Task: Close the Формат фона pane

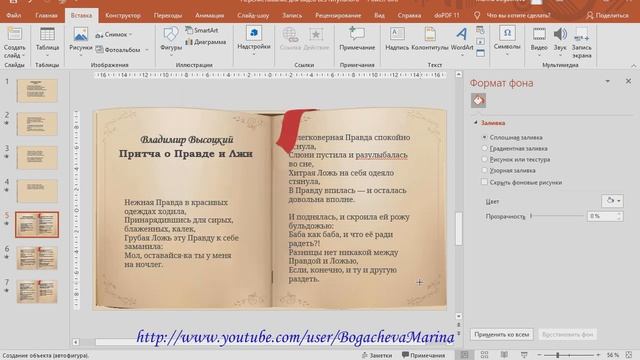Action: 628,81
